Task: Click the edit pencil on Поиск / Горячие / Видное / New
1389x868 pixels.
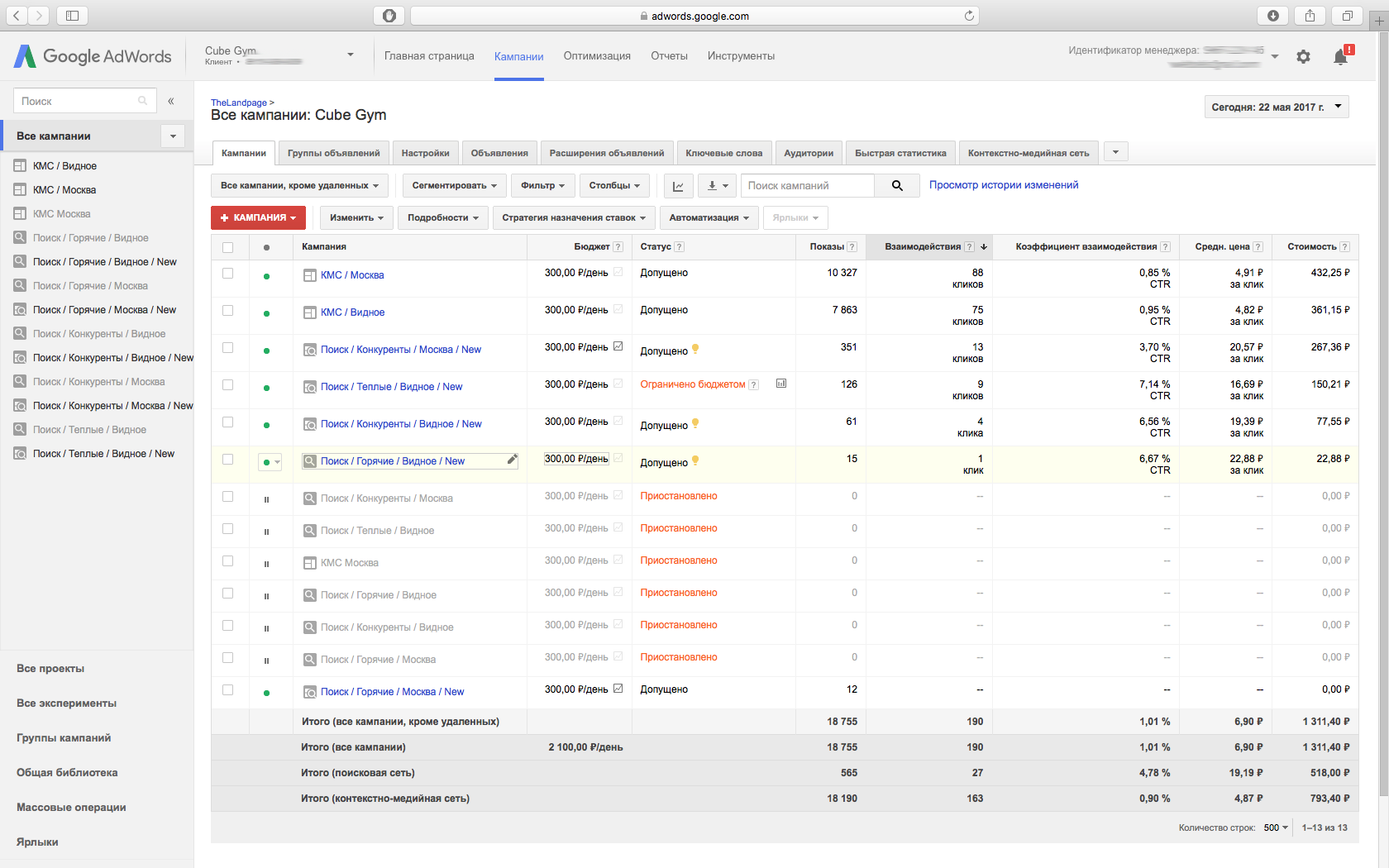Action: 512,460
